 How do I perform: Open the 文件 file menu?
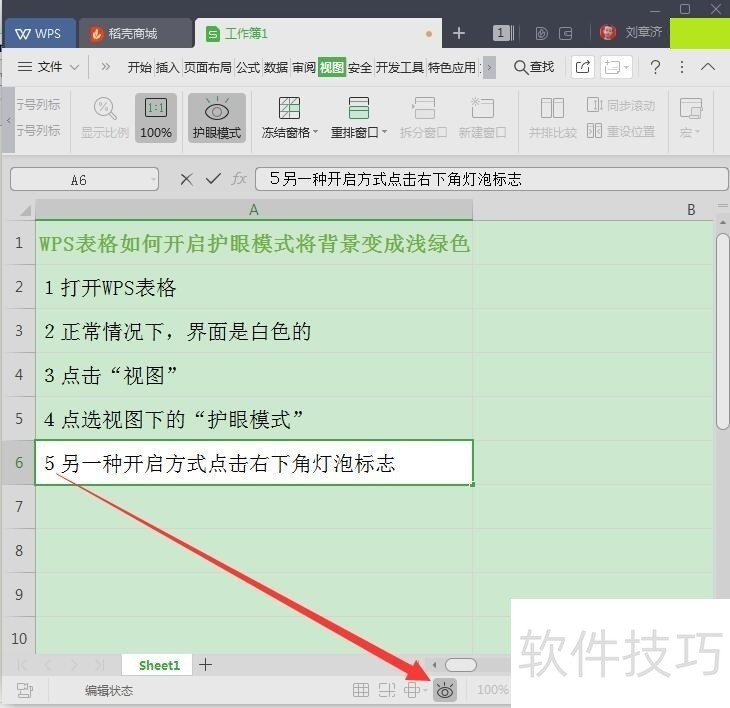[41, 67]
